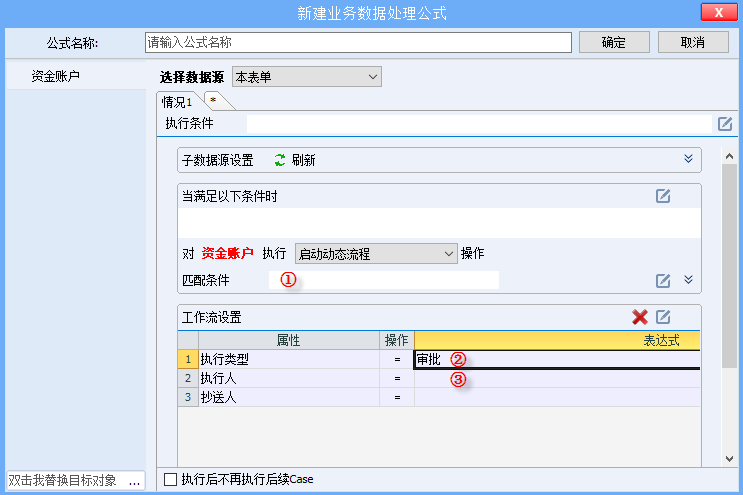Click the 子数据源设置 header label
743x495 pixels.
218,160
